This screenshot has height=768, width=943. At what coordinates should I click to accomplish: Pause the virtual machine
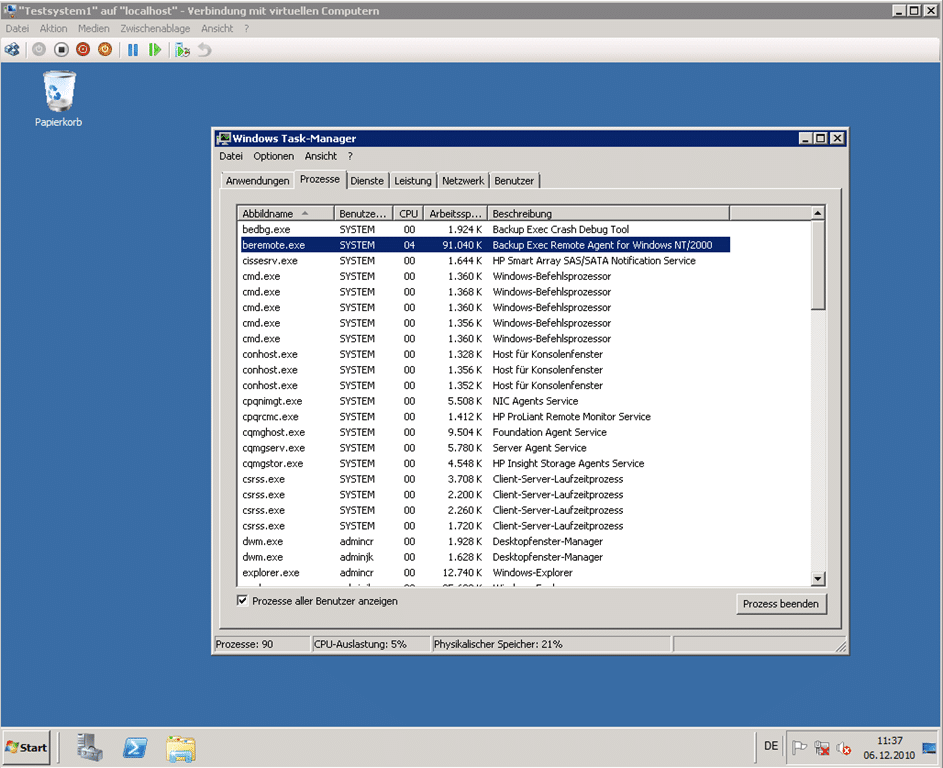click(133, 50)
